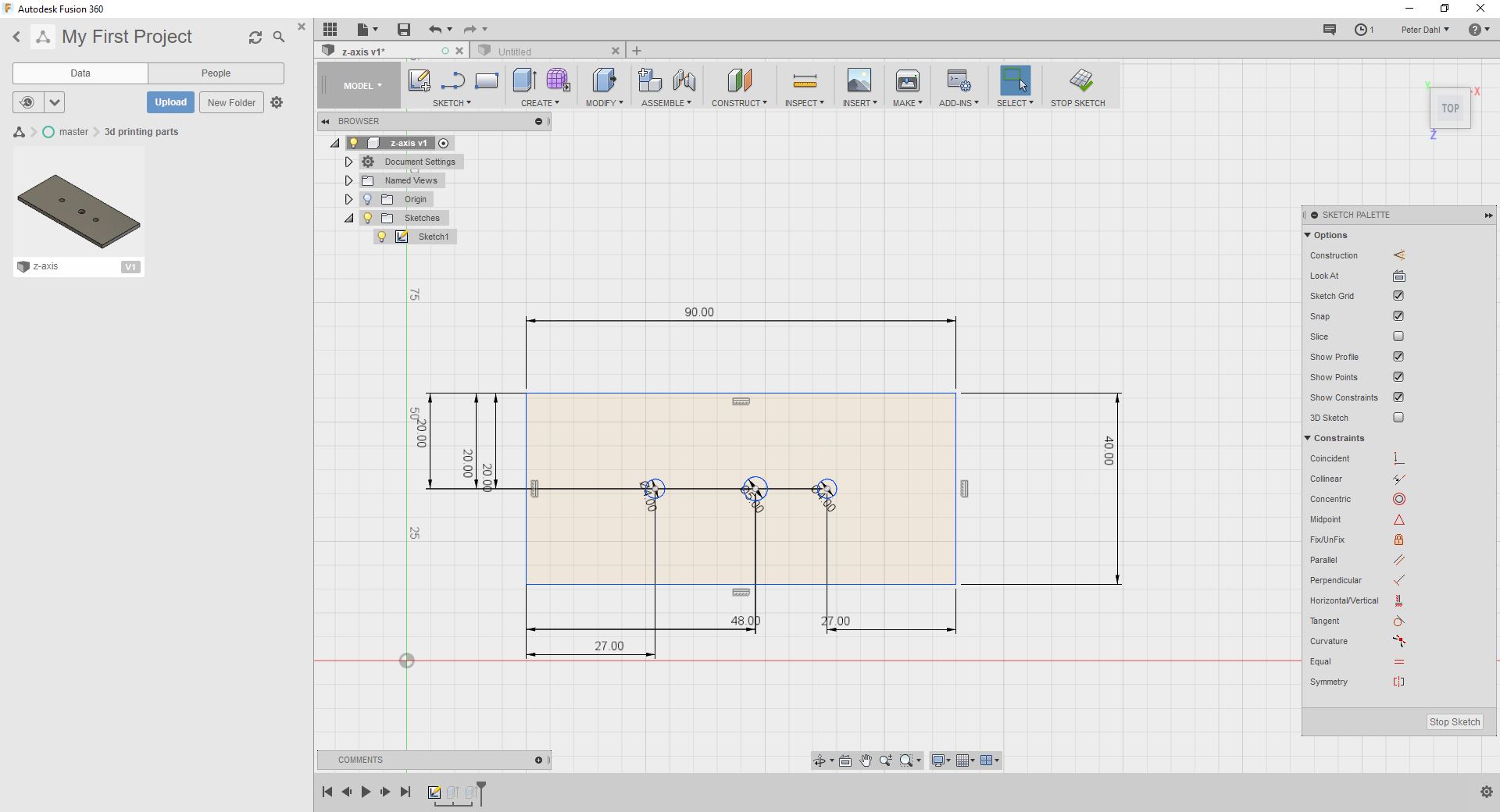Apply the Concentric constraint
Screen dimensions: 1500x812
pyautogui.click(x=1398, y=500)
